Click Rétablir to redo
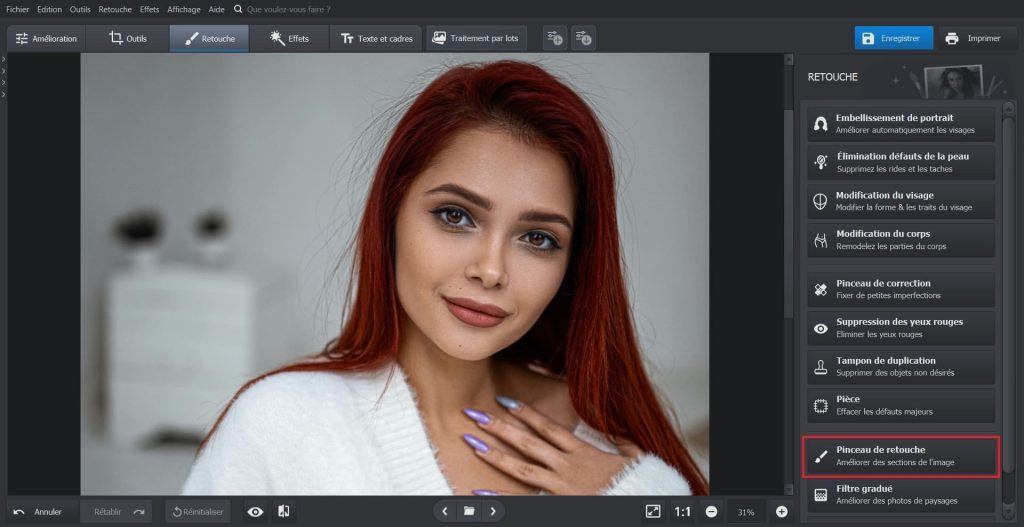Screen dimensions: 1024x527 click(116, 512)
